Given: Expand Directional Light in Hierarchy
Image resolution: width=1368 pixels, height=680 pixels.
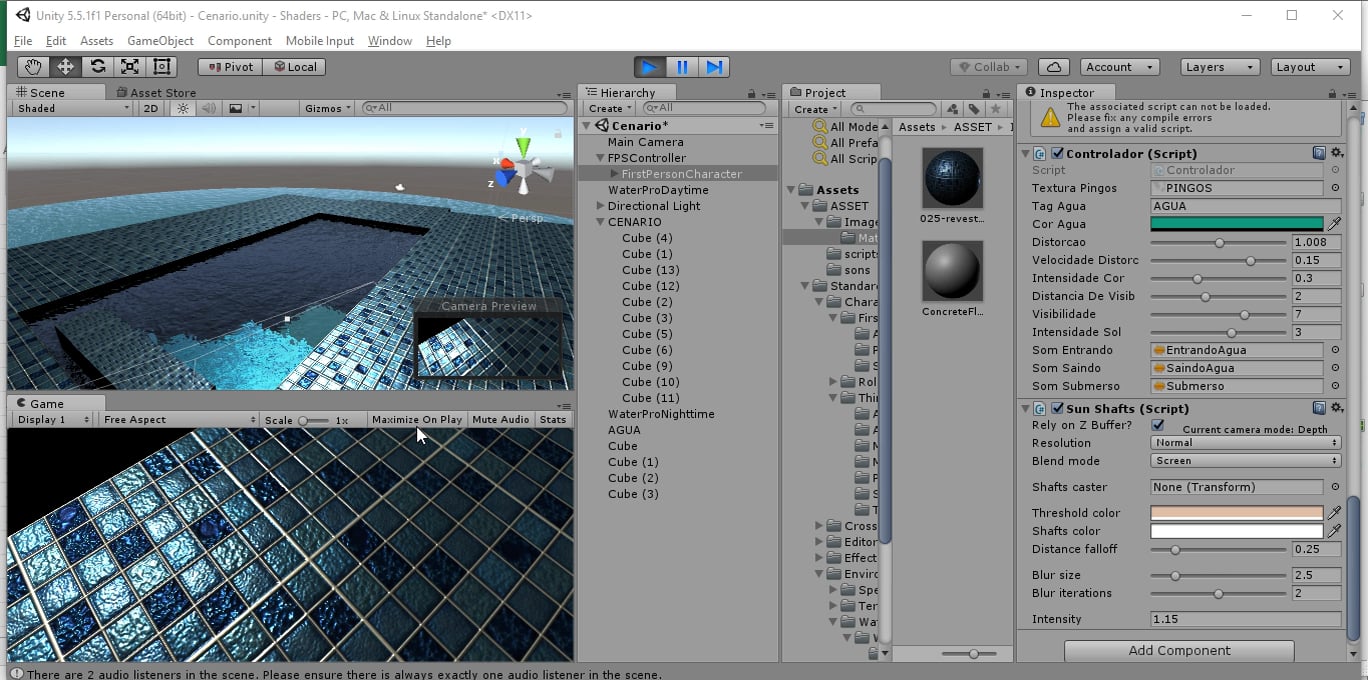Looking at the screenshot, I should tap(600, 206).
